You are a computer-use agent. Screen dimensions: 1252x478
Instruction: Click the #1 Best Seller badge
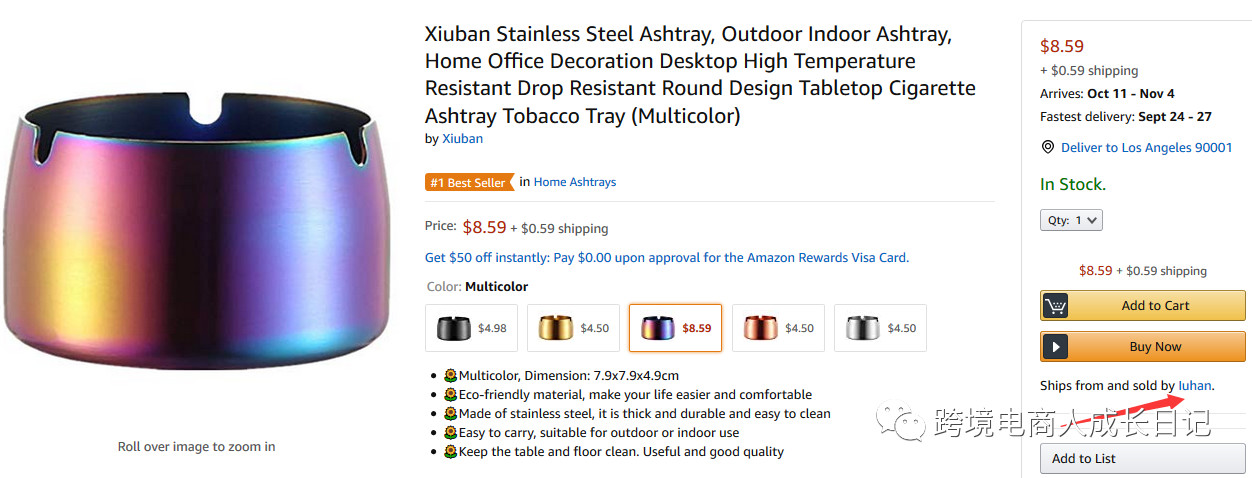467,182
